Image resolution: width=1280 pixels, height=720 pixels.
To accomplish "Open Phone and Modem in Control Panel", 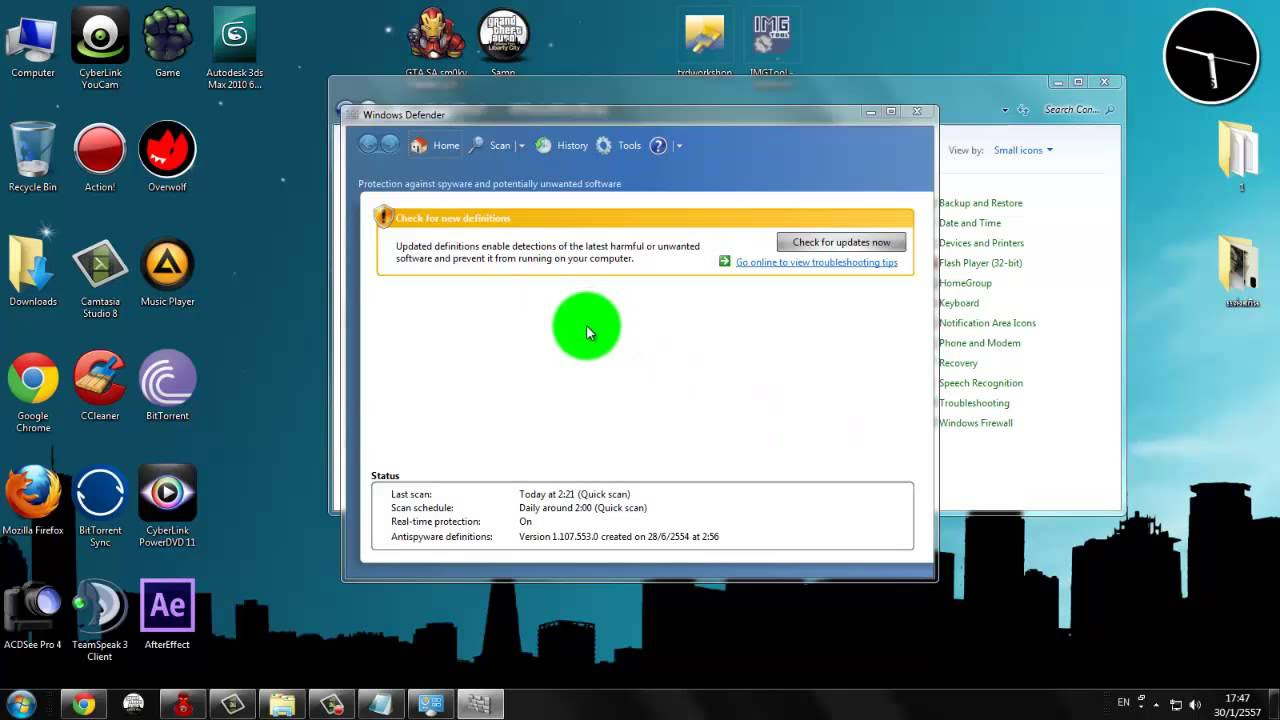I will [x=980, y=343].
